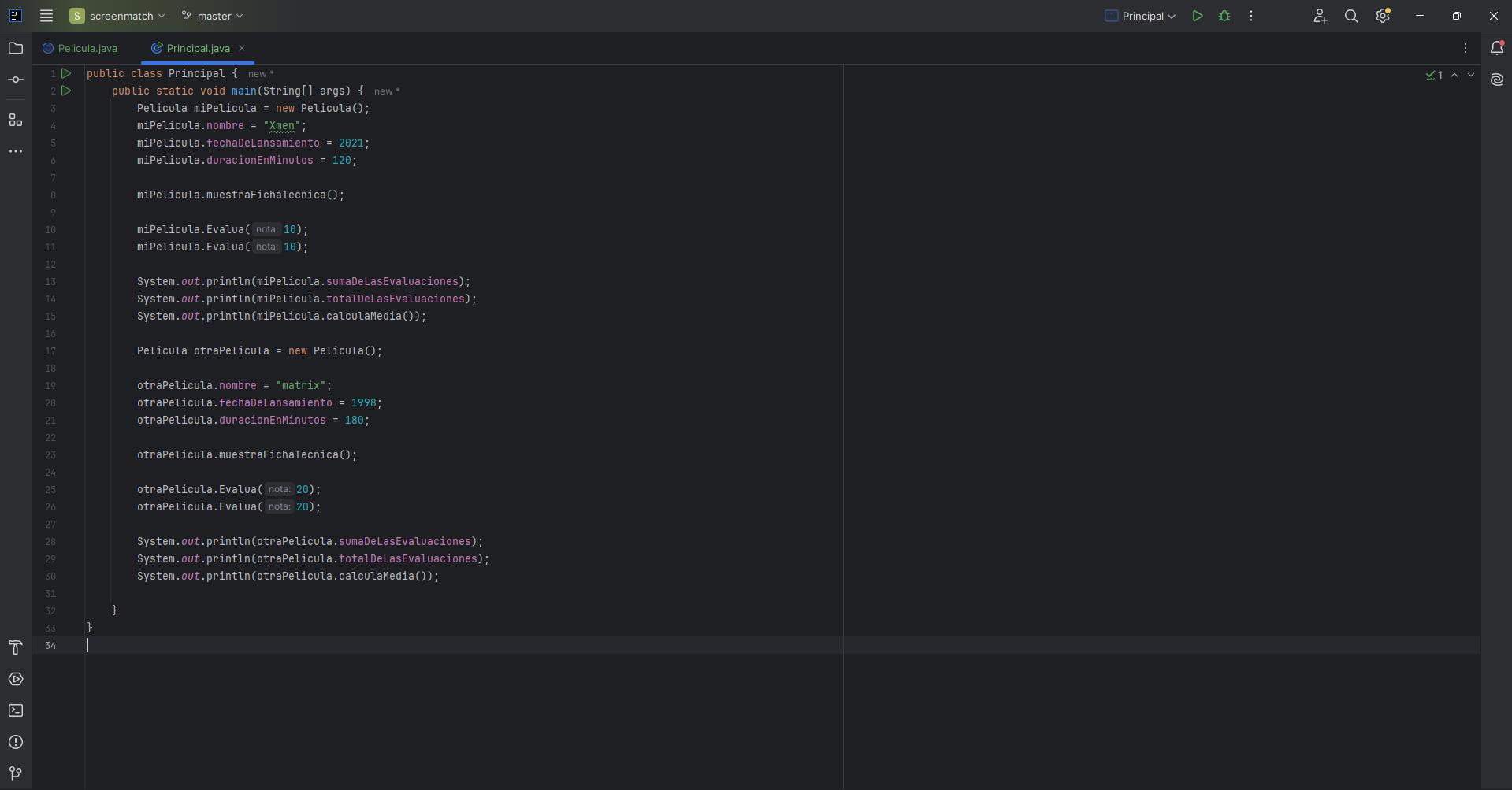Click the value 2021 on line 5
The height and width of the screenshot is (790, 1512).
351,143
